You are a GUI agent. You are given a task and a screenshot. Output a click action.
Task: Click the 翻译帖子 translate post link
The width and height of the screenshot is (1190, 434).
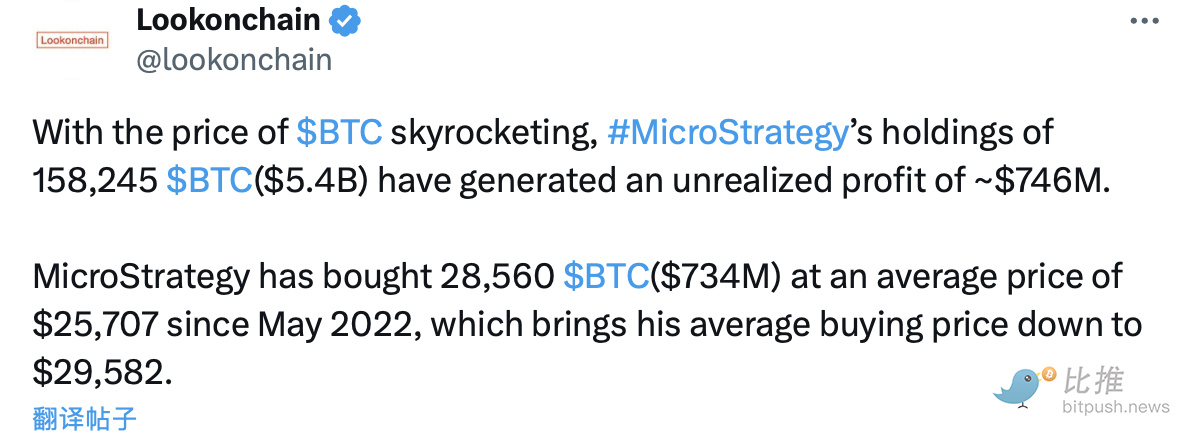(x=84, y=418)
